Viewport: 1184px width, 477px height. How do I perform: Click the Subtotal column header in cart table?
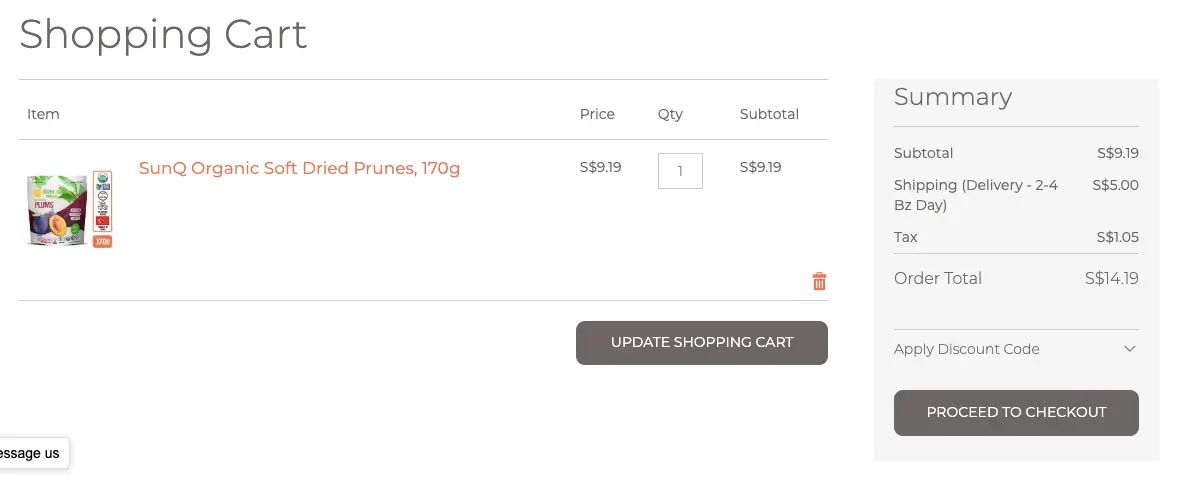coord(769,114)
